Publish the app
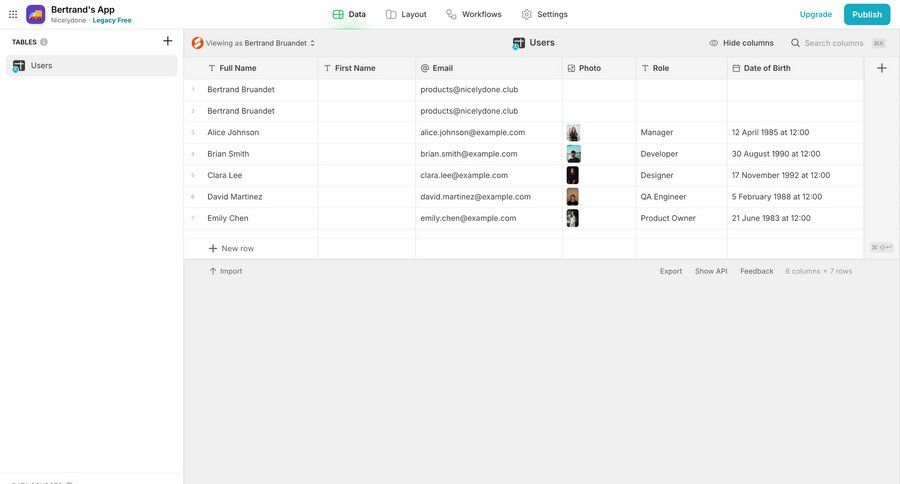The image size is (900, 484). pos(867,14)
